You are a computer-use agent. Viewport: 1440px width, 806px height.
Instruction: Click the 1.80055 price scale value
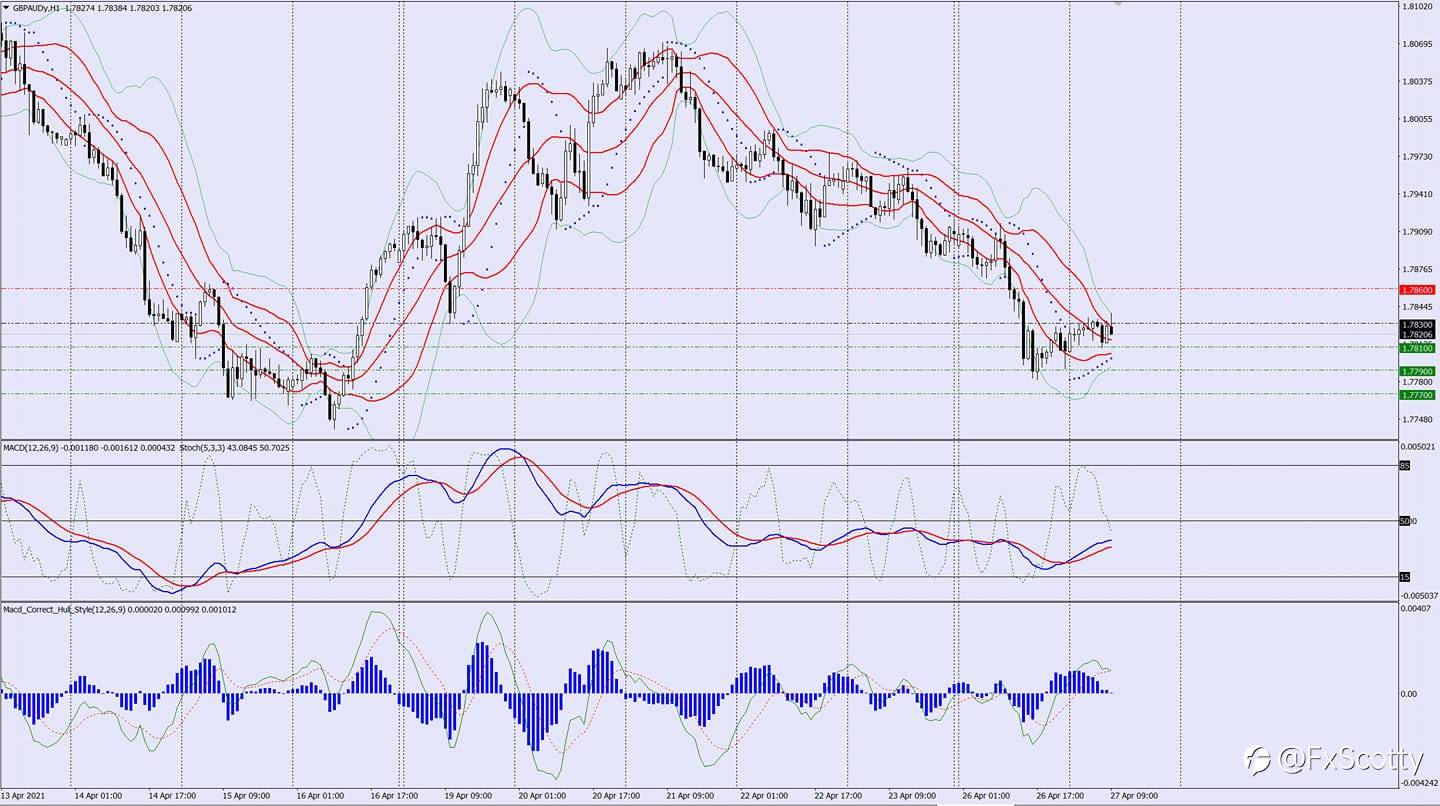[1417, 119]
